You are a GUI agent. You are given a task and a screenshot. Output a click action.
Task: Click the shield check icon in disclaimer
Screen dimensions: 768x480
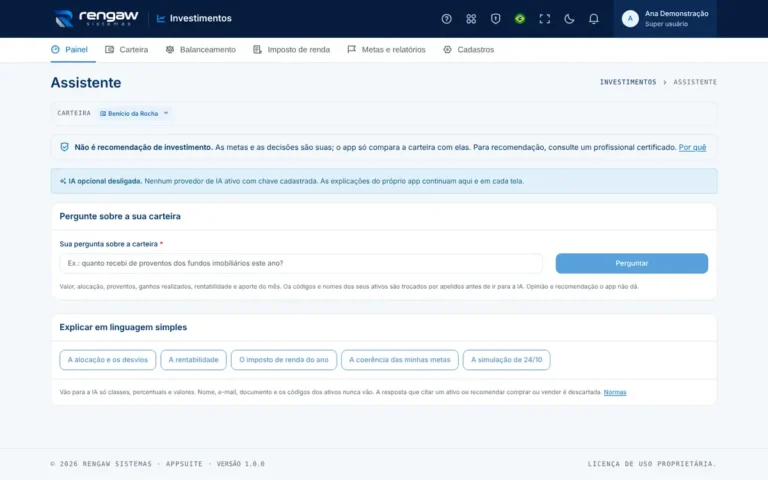pyautogui.click(x=64, y=147)
